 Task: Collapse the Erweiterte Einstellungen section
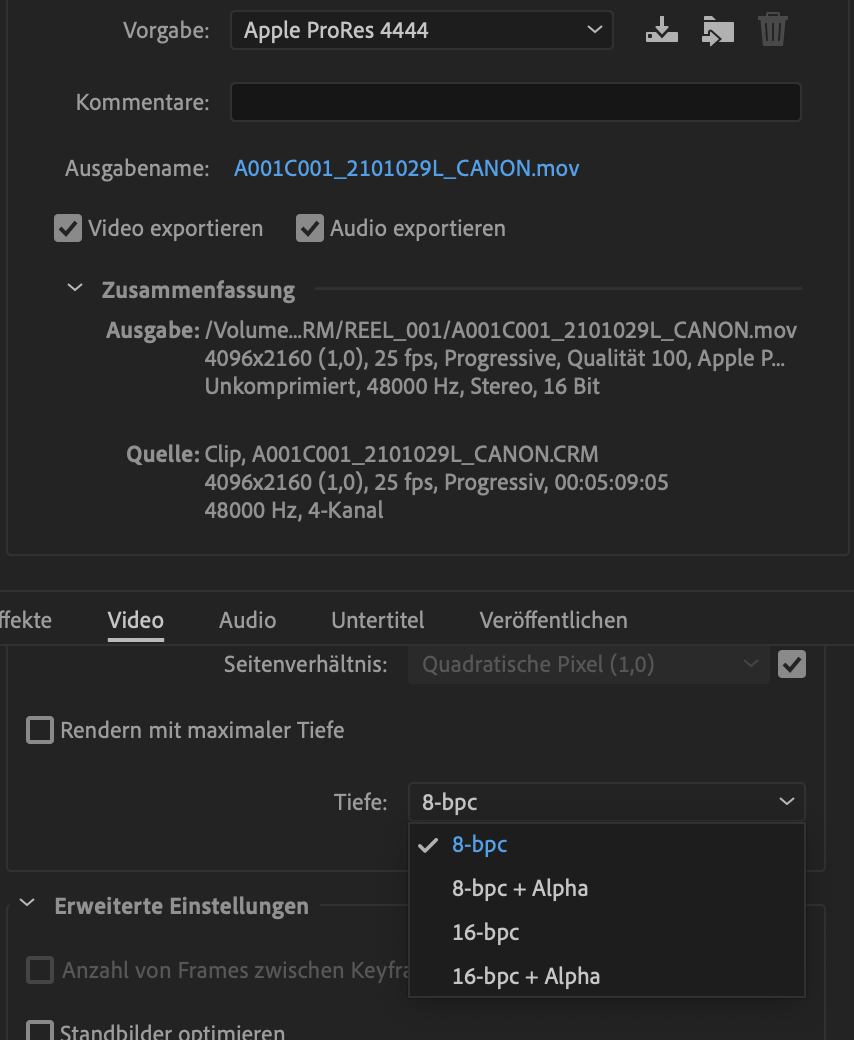(27, 906)
